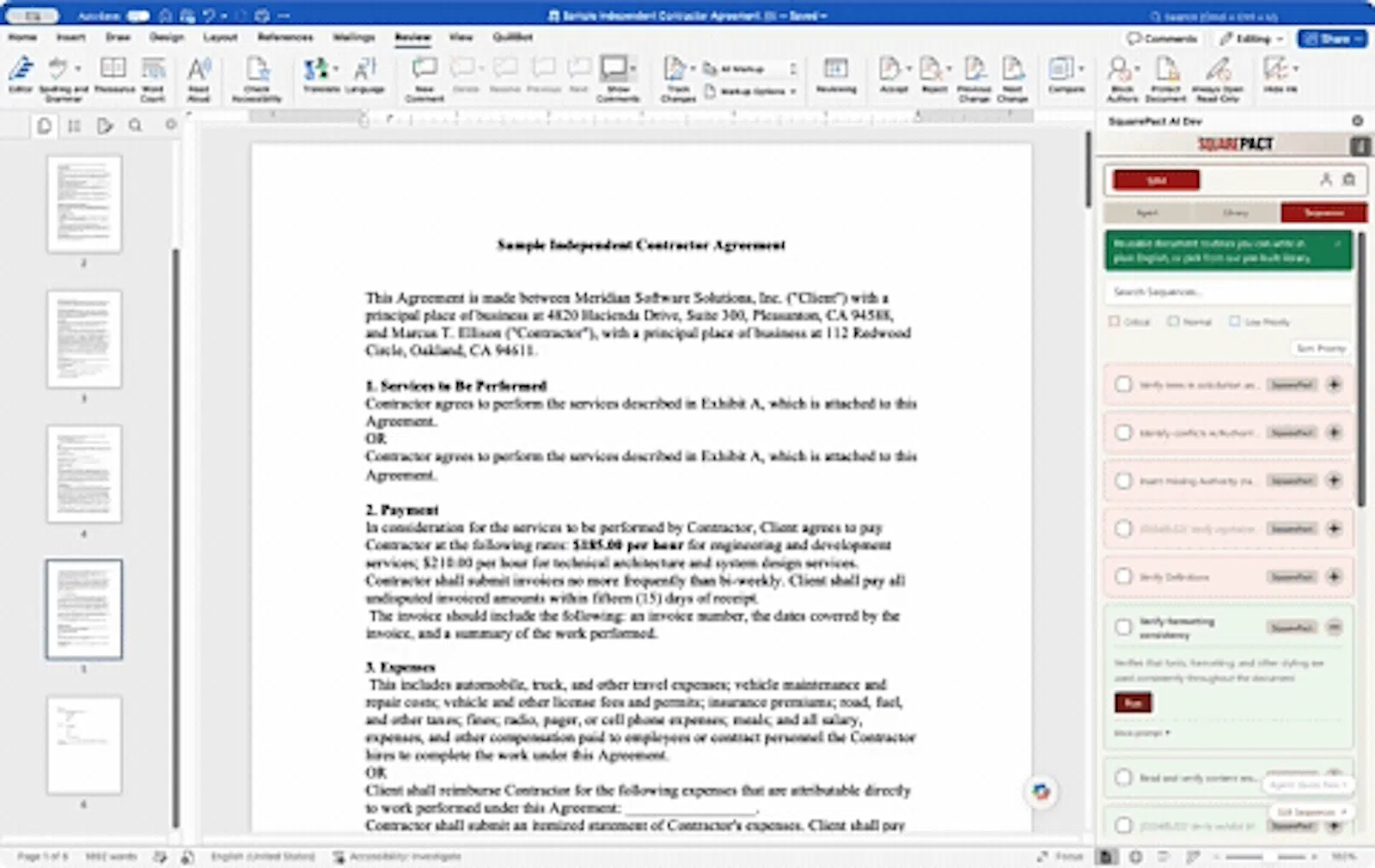Switch to the Library tab in SquarePact

[x=1236, y=212]
